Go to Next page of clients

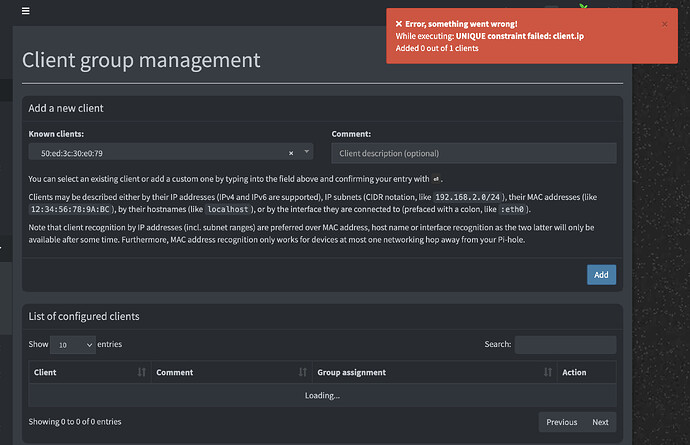pyautogui.click(x=600, y=422)
